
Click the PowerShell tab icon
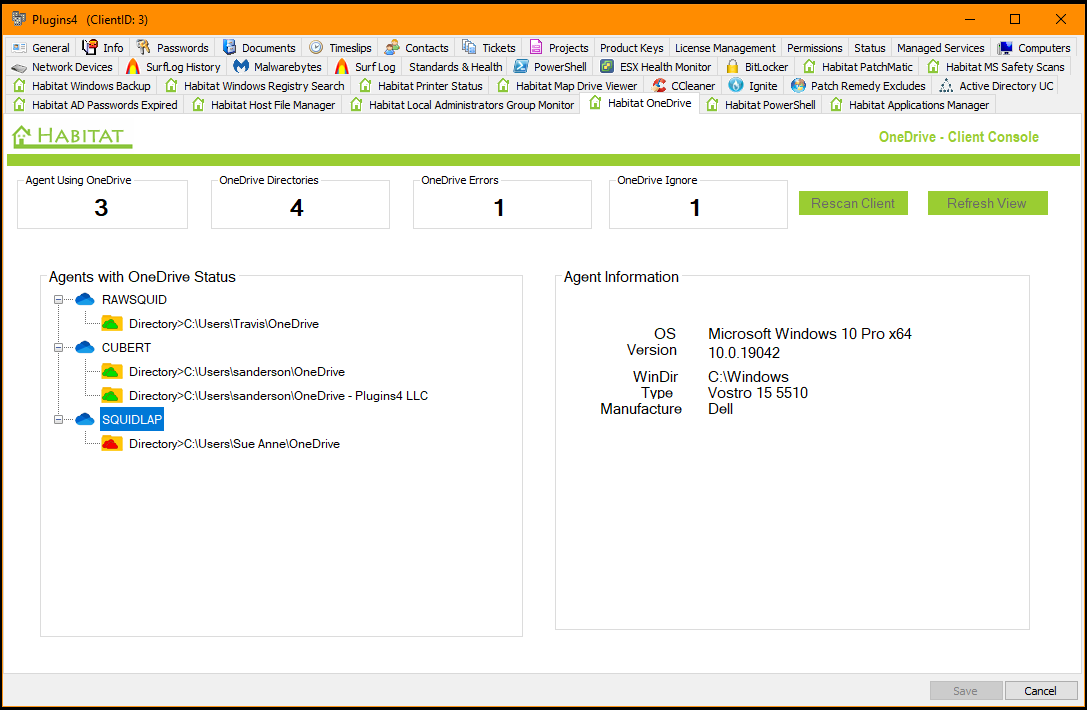point(521,67)
